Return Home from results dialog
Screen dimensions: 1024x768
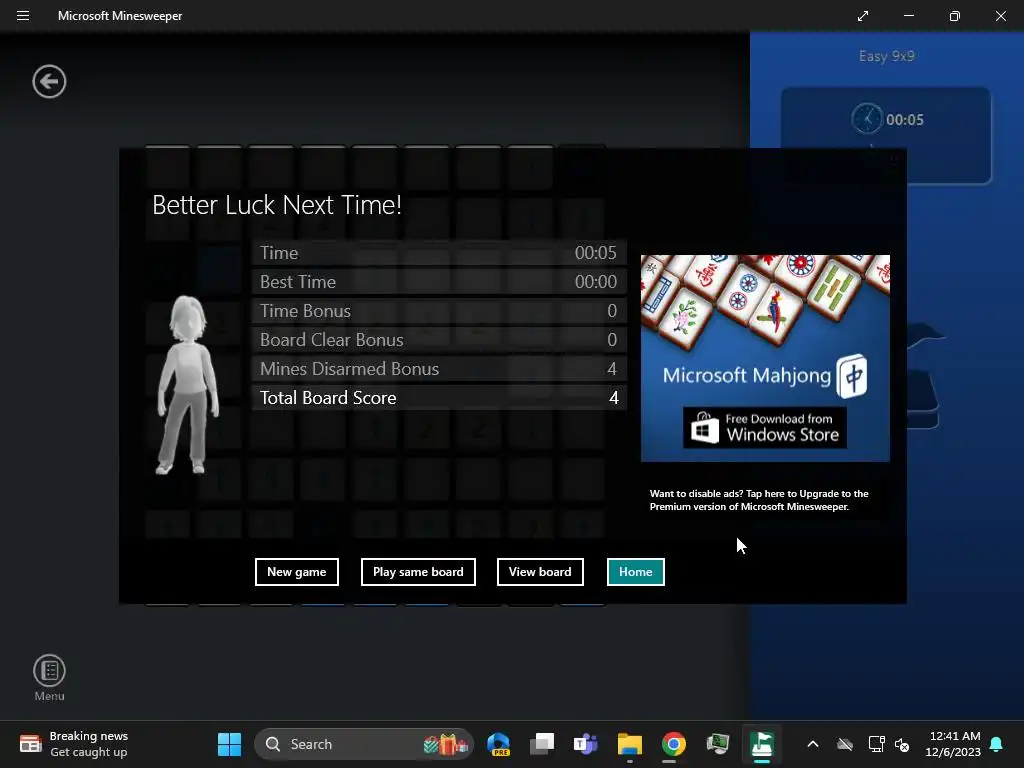[635, 572]
